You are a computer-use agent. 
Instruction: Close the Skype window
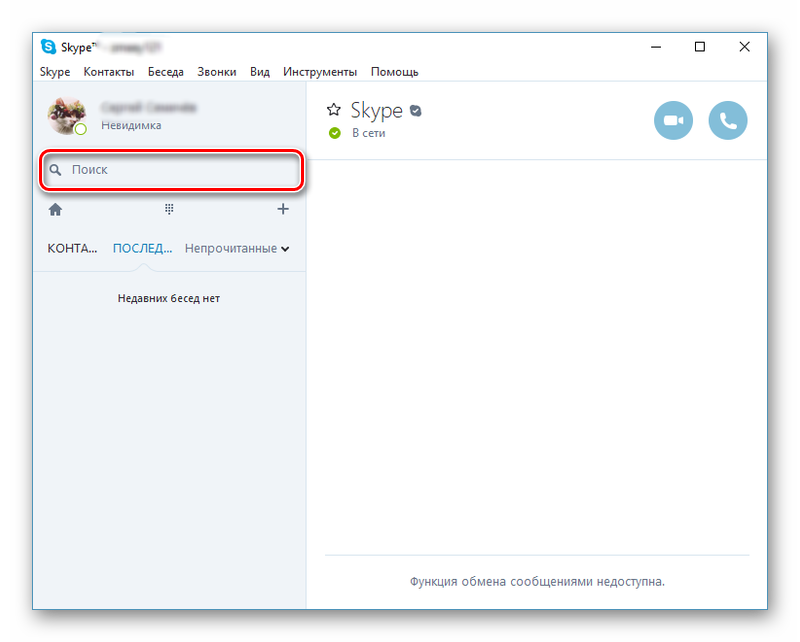click(744, 47)
